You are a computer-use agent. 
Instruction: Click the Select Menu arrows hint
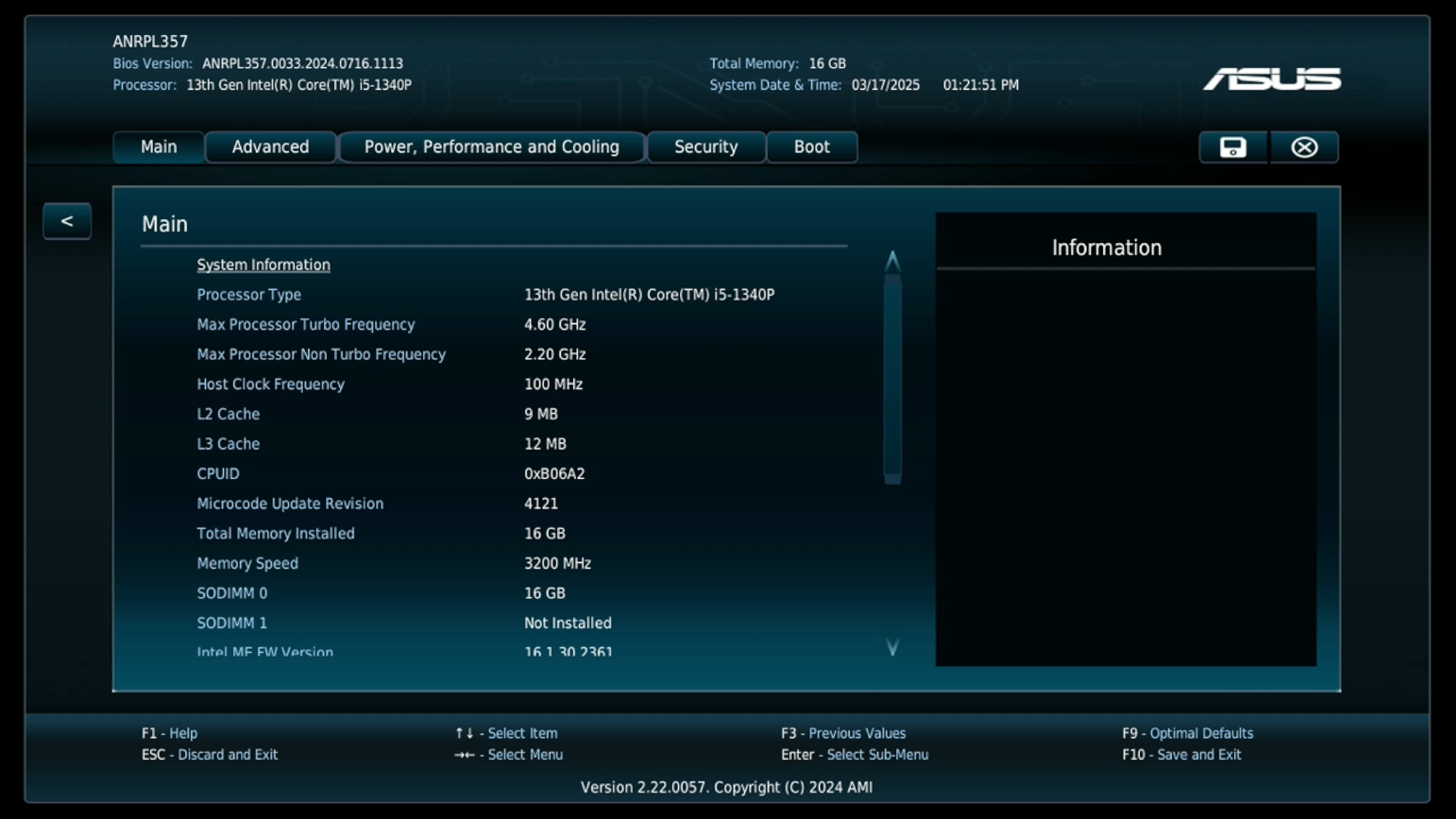tap(508, 755)
